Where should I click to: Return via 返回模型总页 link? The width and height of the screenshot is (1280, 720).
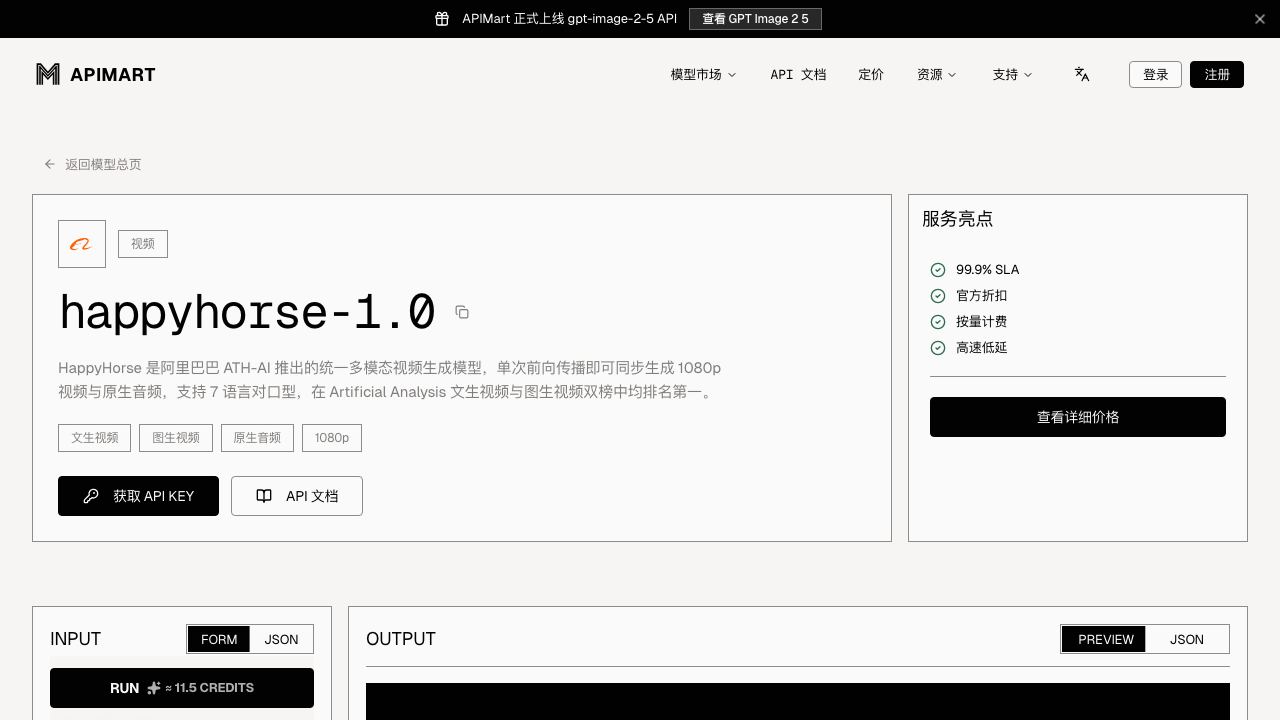tap(93, 164)
